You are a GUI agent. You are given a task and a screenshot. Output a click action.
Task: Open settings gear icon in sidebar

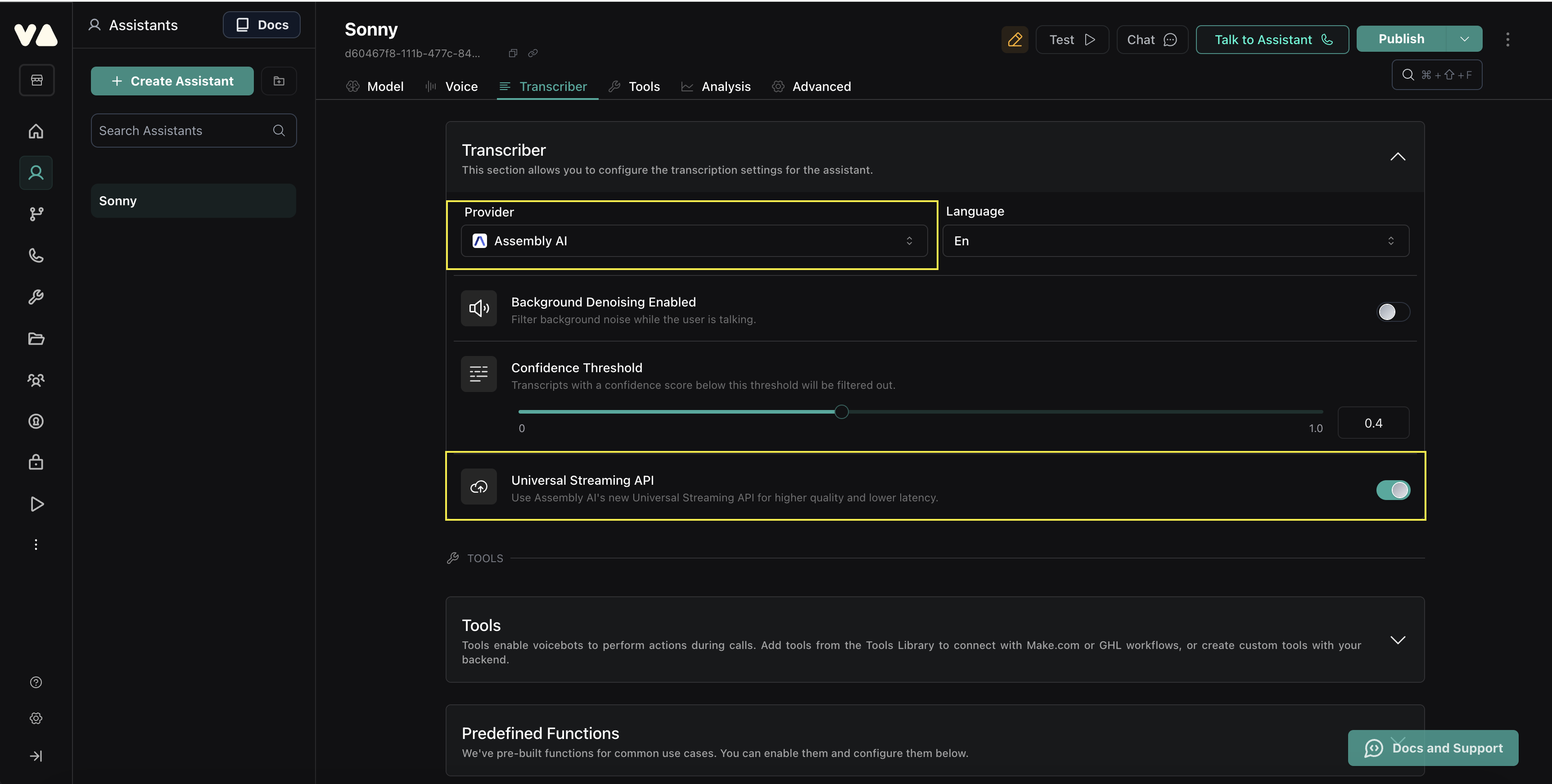tap(36, 718)
